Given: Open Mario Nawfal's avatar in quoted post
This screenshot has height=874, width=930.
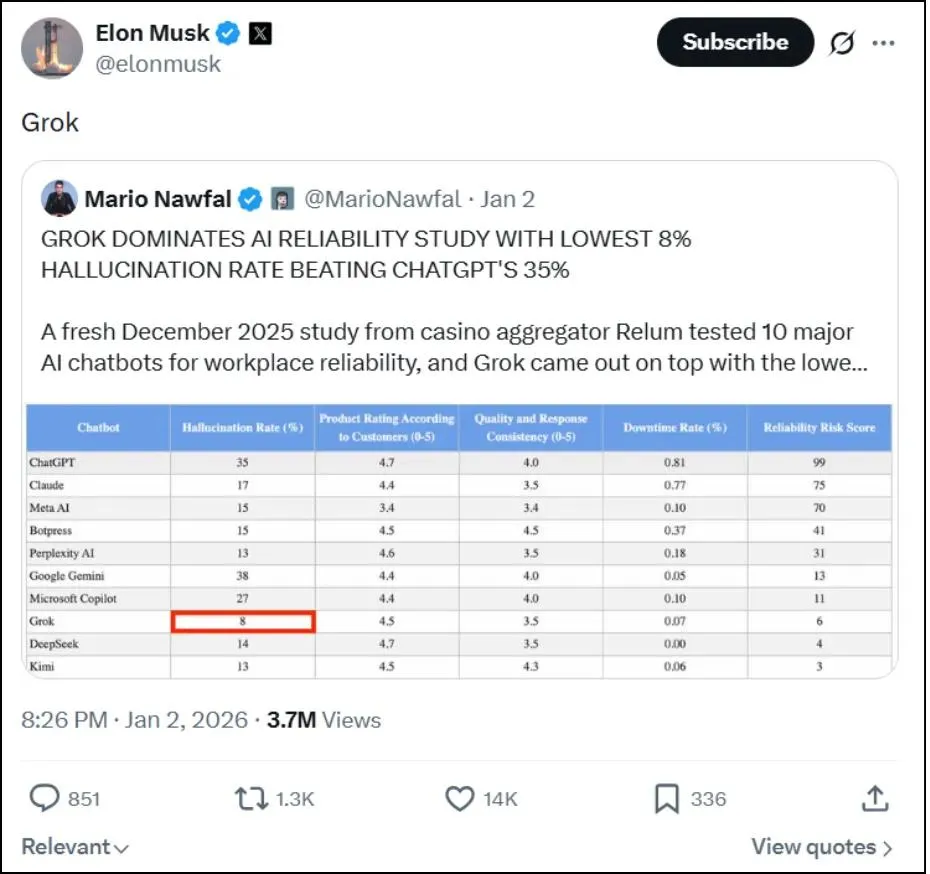Looking at the screenshot, I should click(x=59, y=199).
